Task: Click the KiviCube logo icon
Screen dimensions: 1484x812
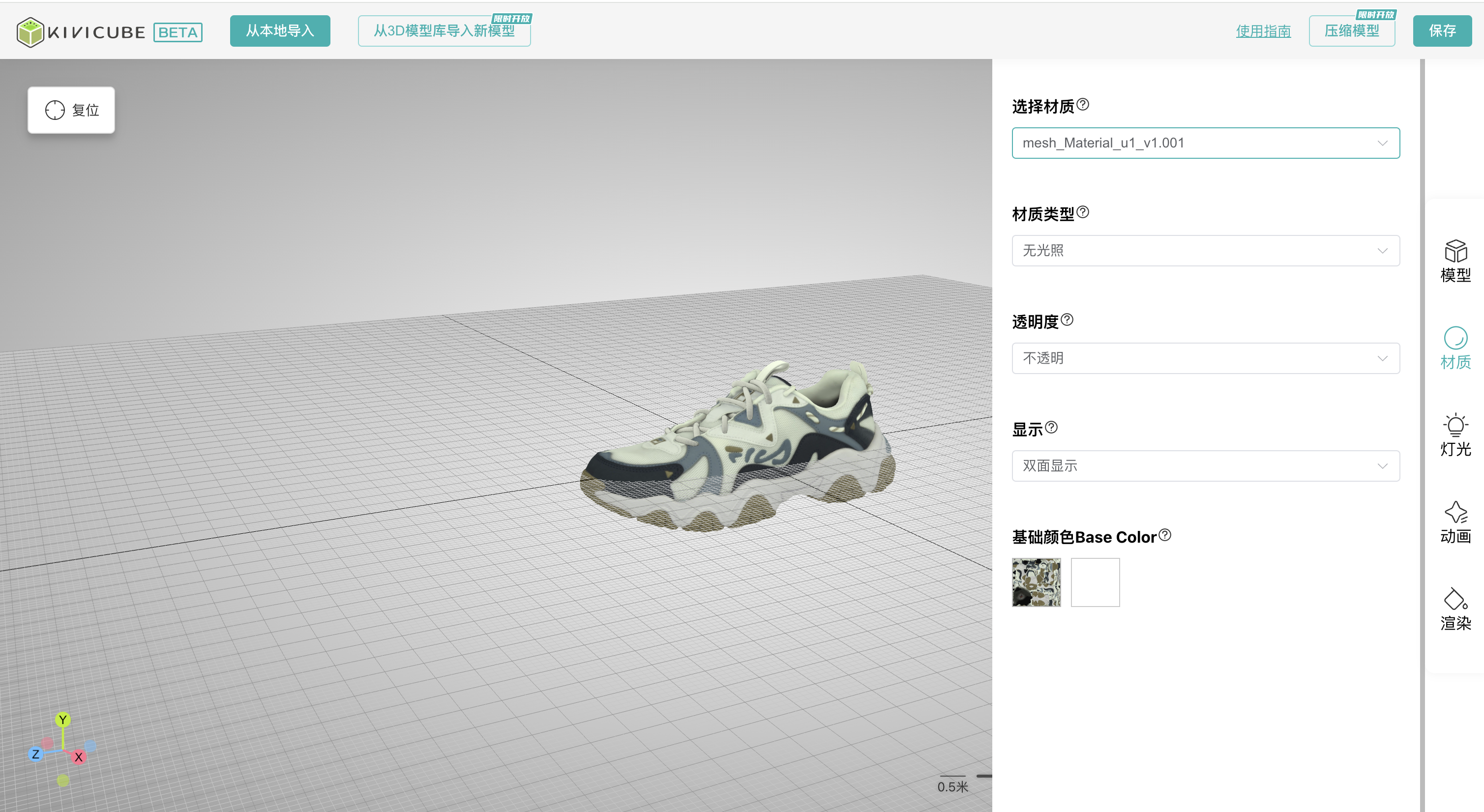Action: (30, 31)
